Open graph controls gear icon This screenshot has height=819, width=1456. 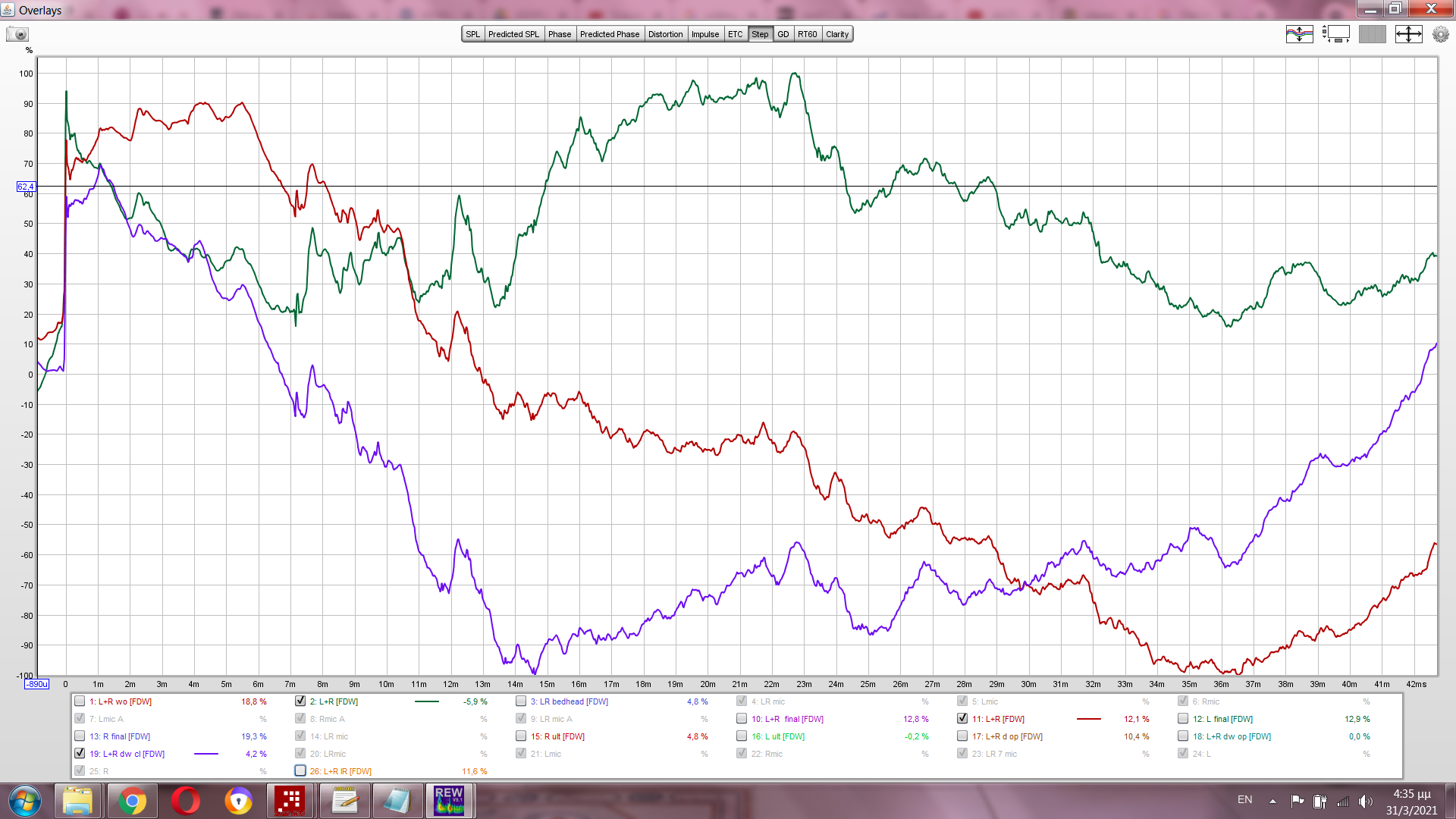(x=1440, y=34)
